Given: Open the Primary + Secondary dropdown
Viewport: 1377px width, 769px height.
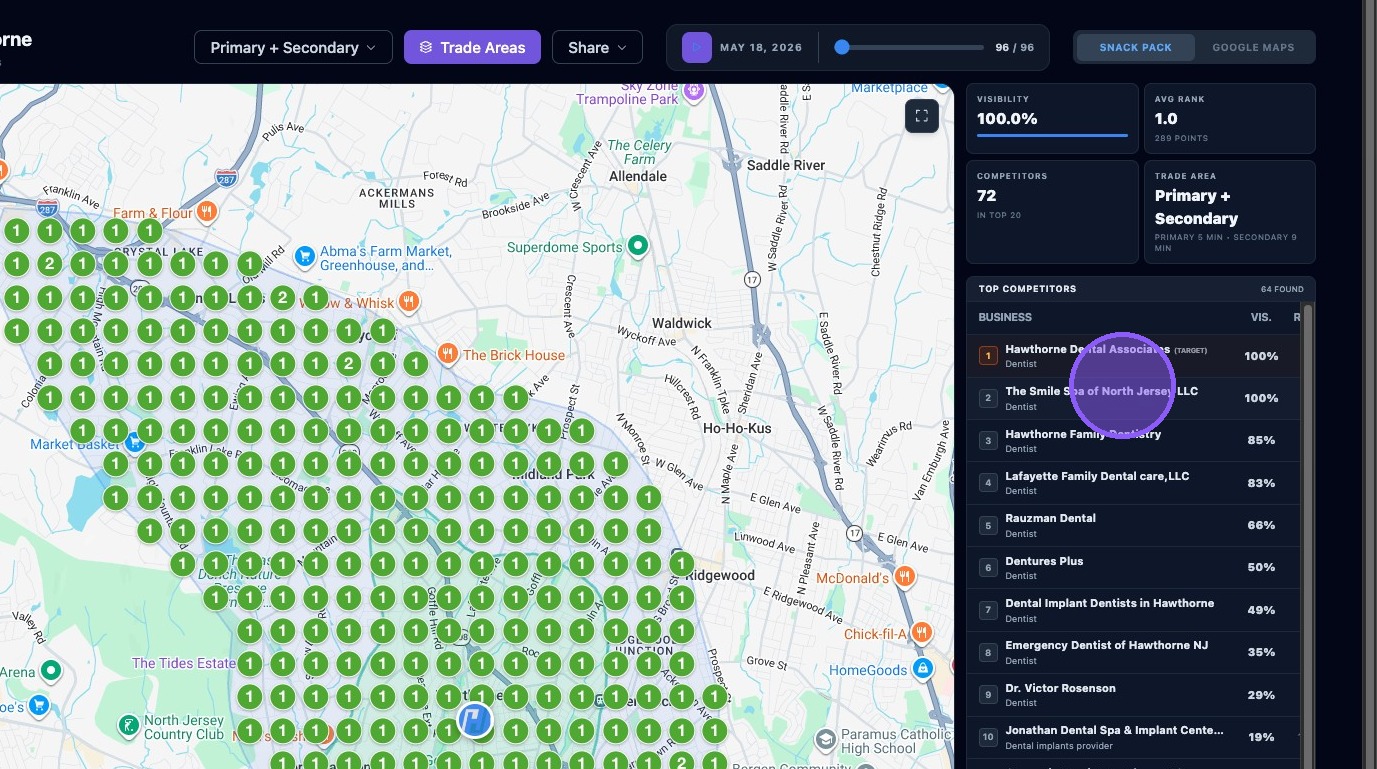Looking at the screenshot, I should click(x=293, y=47).
